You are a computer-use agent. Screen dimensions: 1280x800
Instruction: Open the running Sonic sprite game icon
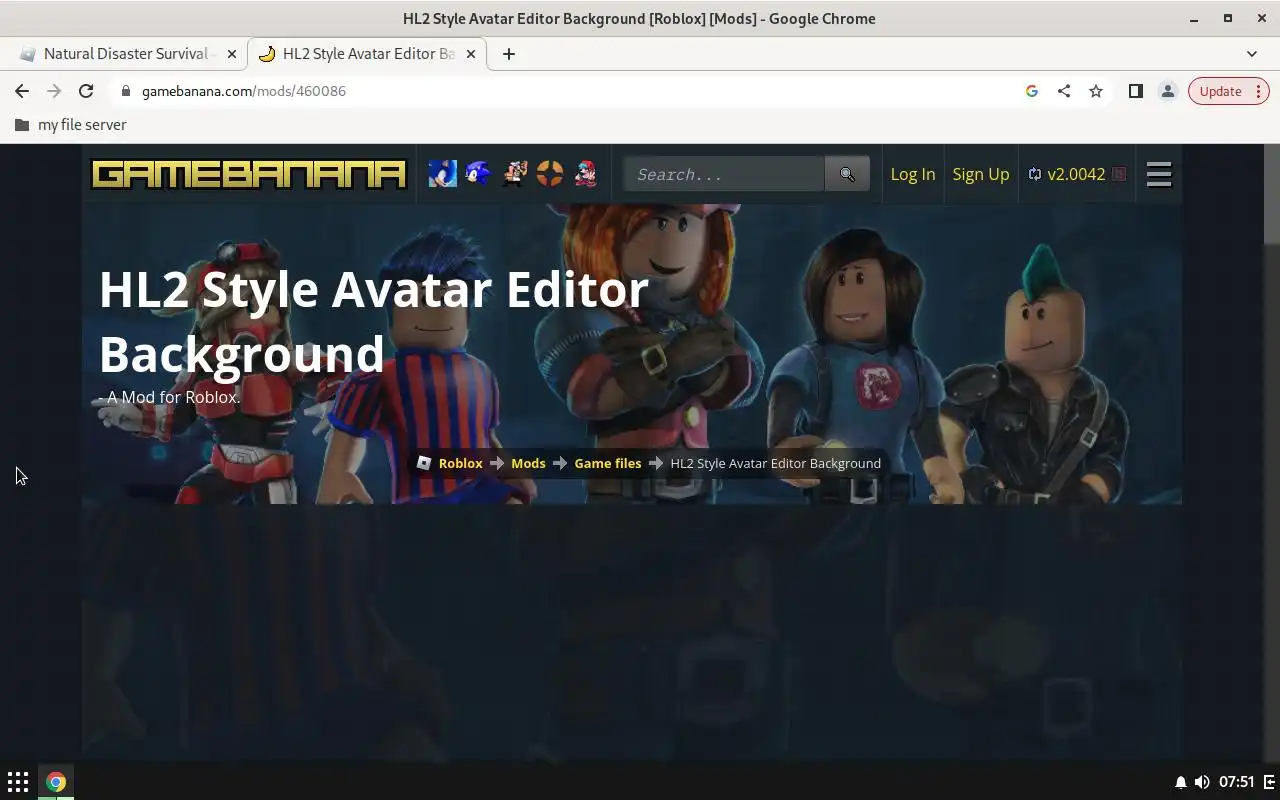coord(478,174)
